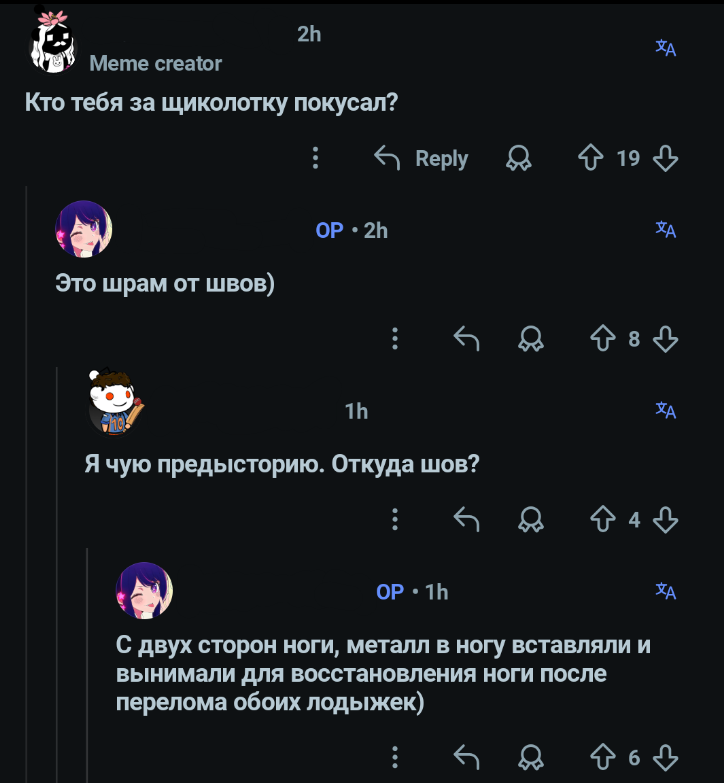Viewport: 724px width, 783px height.
Task: Give award to Meme creator's comment
Action: tap(519, 158)
